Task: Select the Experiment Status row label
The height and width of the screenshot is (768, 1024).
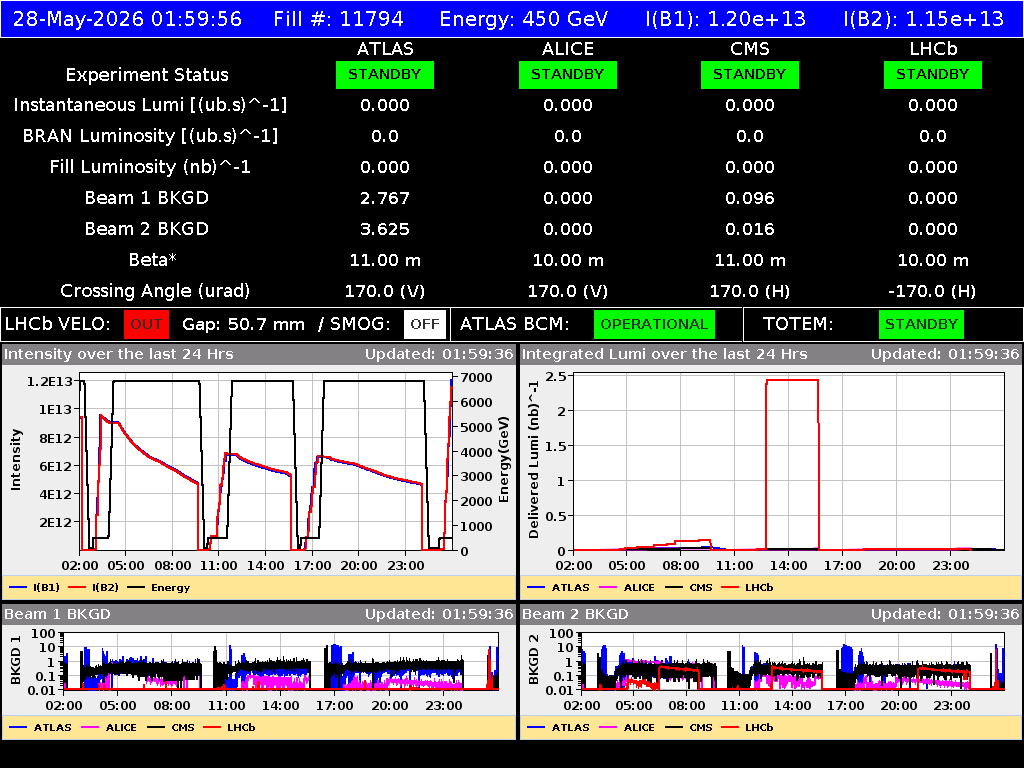Action: (x=147, y=75)
